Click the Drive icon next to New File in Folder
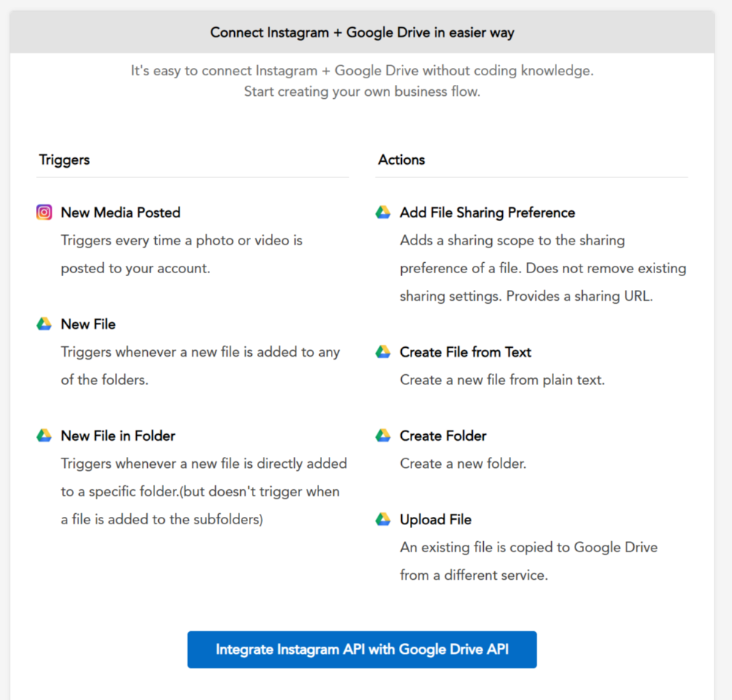732x700 pixels. (x=44, y=436)
